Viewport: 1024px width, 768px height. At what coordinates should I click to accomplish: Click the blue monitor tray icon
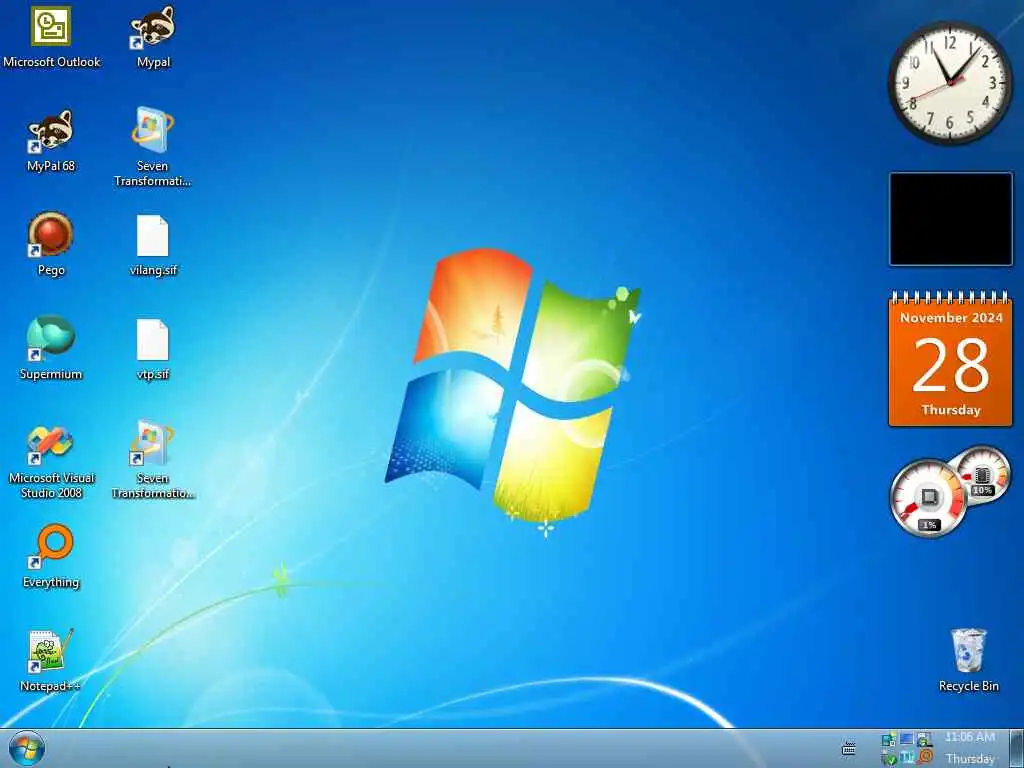906,739
